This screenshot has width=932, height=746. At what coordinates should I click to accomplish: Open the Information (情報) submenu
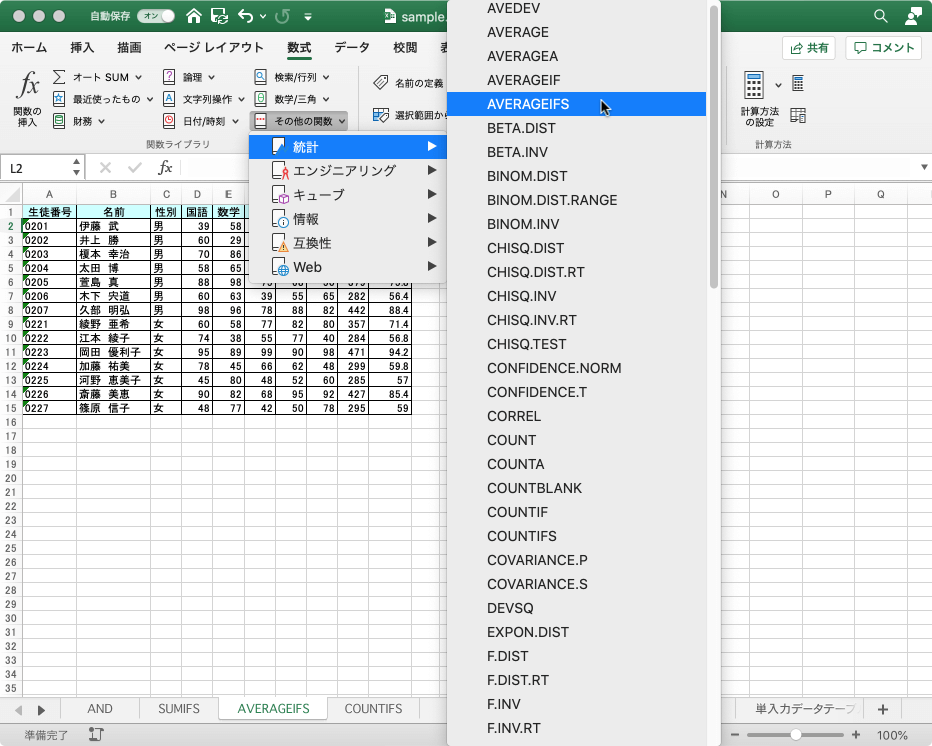(x=348, y=219)
